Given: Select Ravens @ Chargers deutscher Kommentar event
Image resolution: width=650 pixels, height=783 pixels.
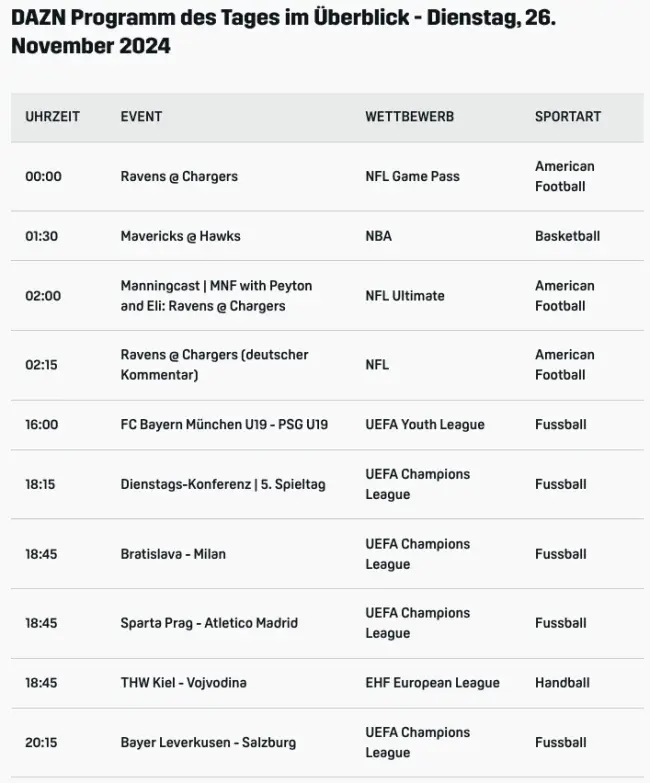Looking at the screenshot, I should point(214,365).
